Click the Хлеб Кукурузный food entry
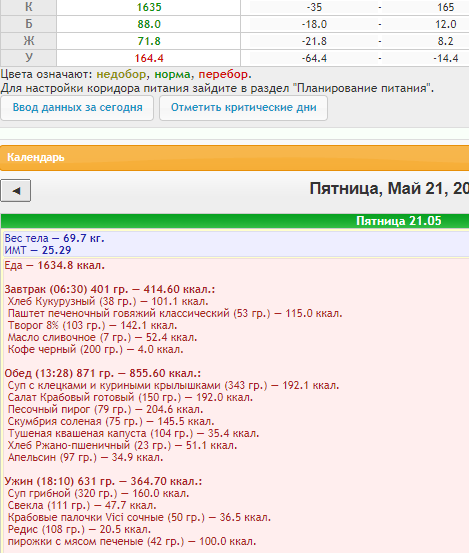Image resolution: width=469 pixels, height=553 pixels. pos(108,302)
